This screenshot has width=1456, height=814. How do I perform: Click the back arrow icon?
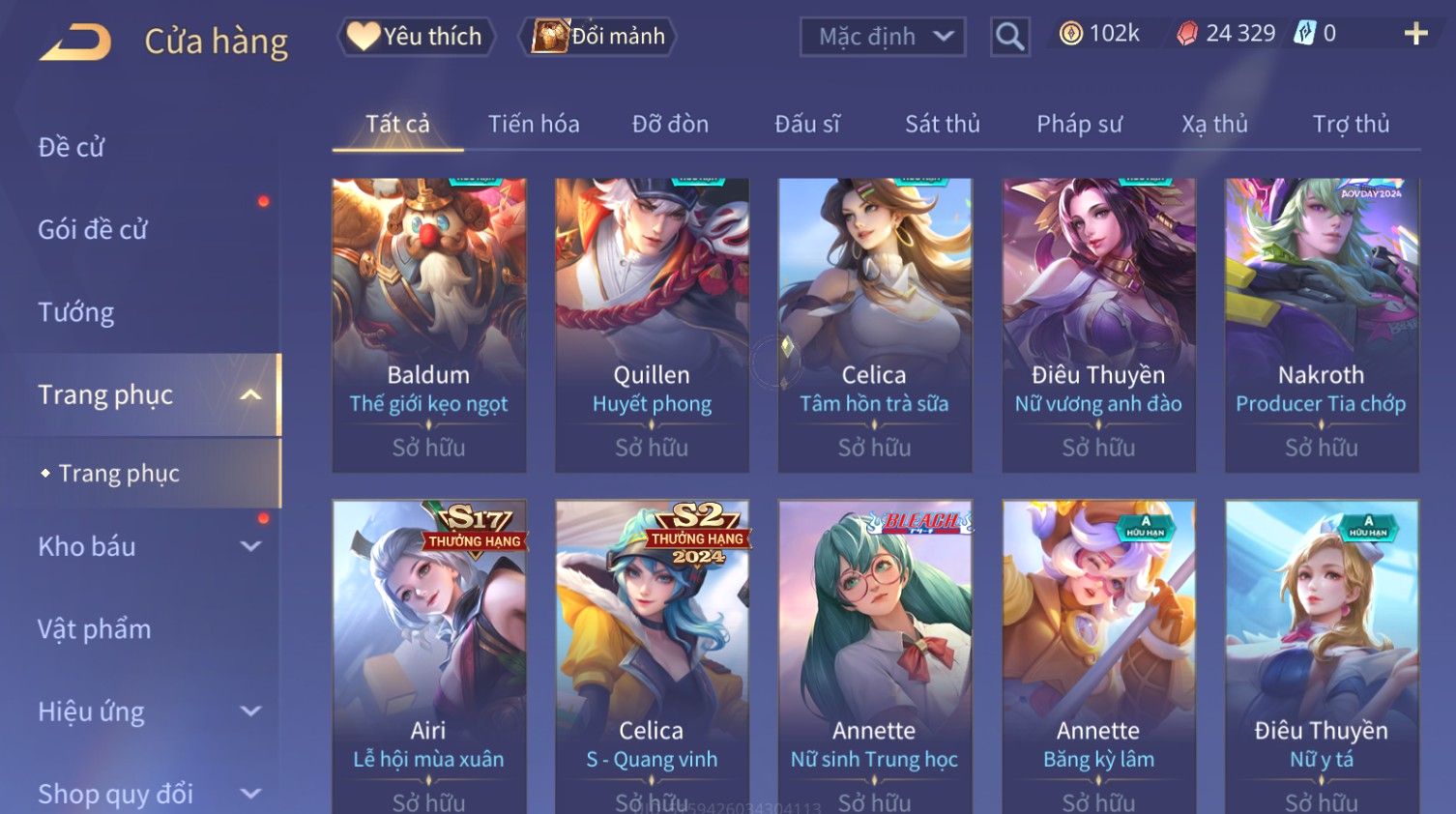(x=75, y=43)
